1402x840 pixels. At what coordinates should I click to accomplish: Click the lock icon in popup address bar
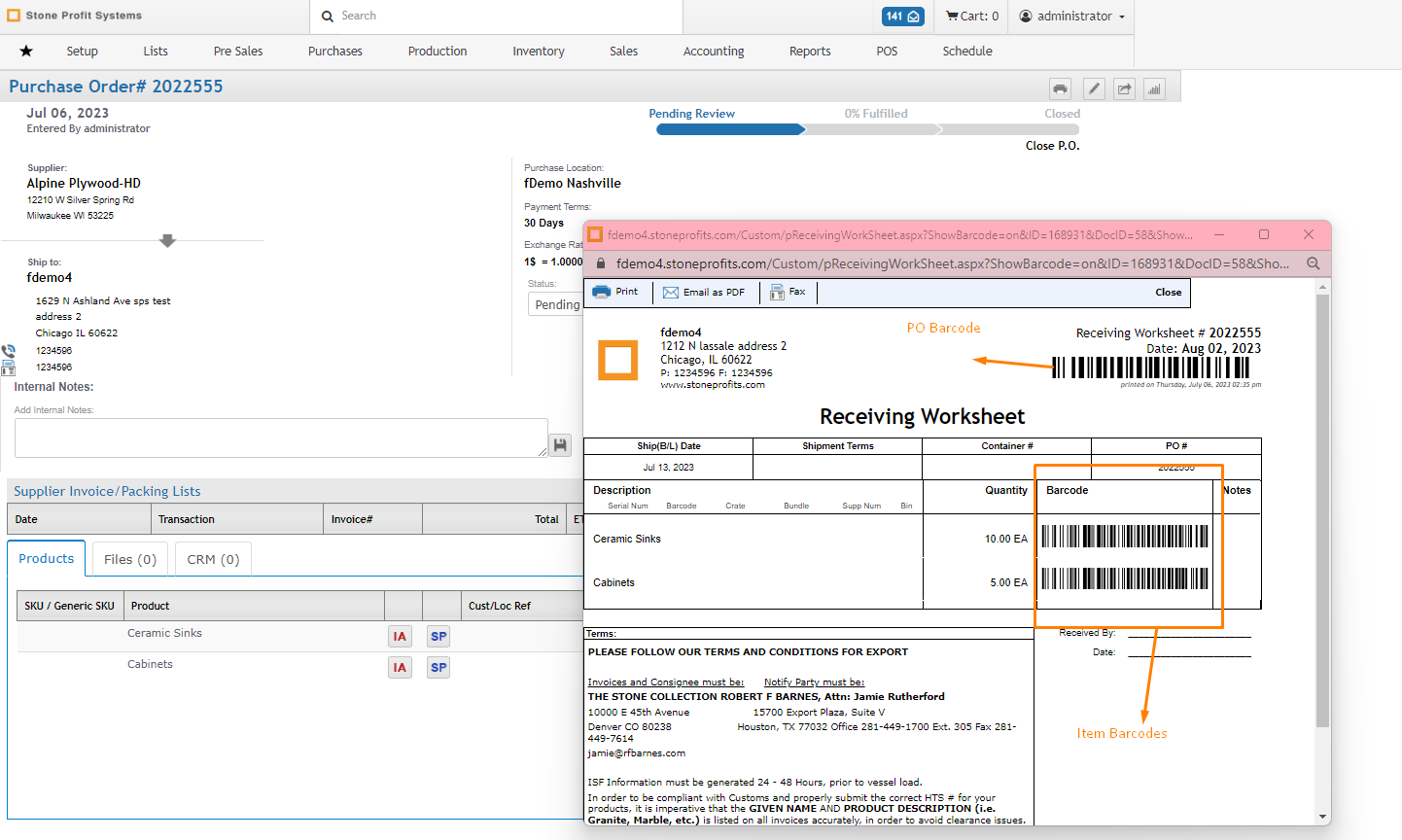[601, 263]
